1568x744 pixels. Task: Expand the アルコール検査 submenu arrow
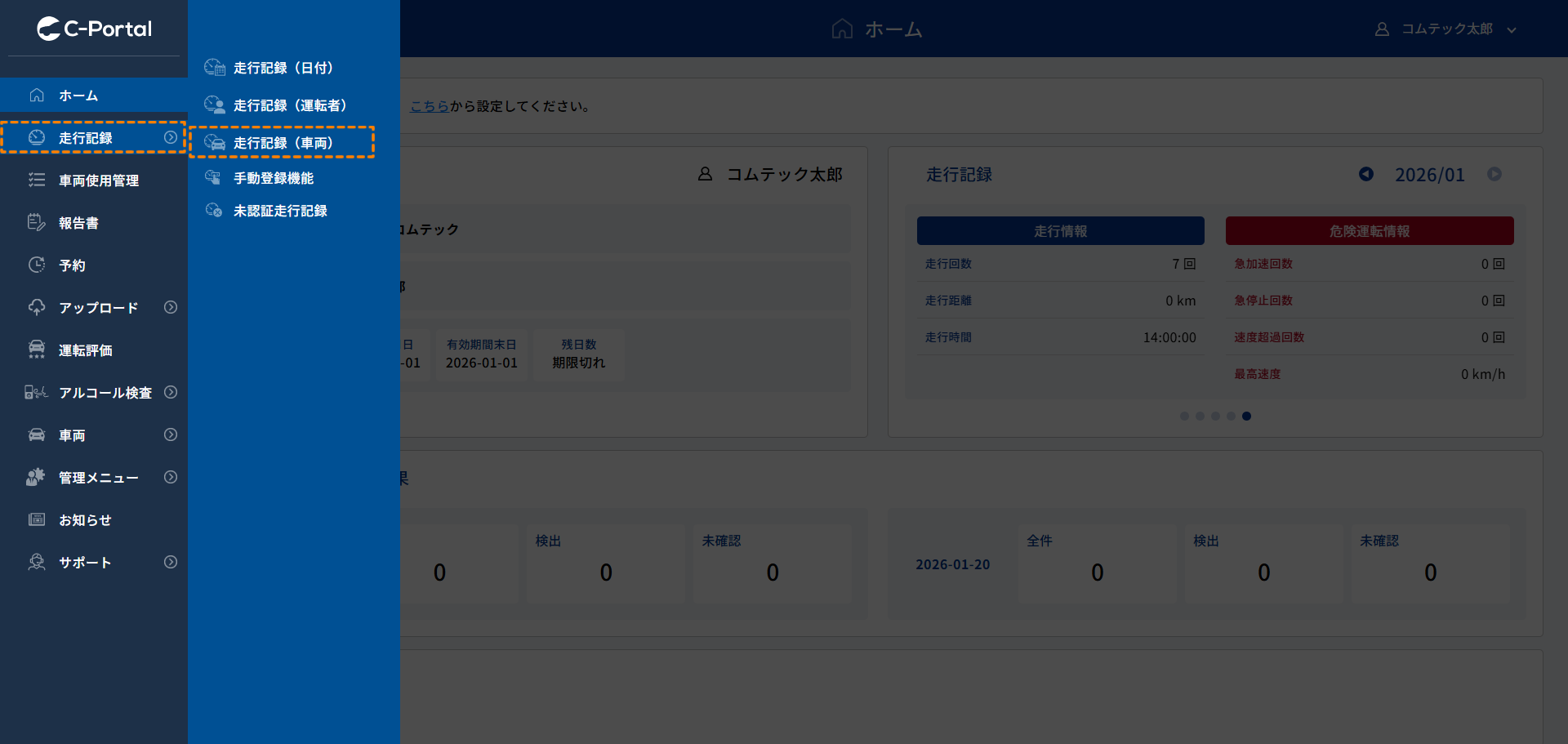click(x=171, y=393)
